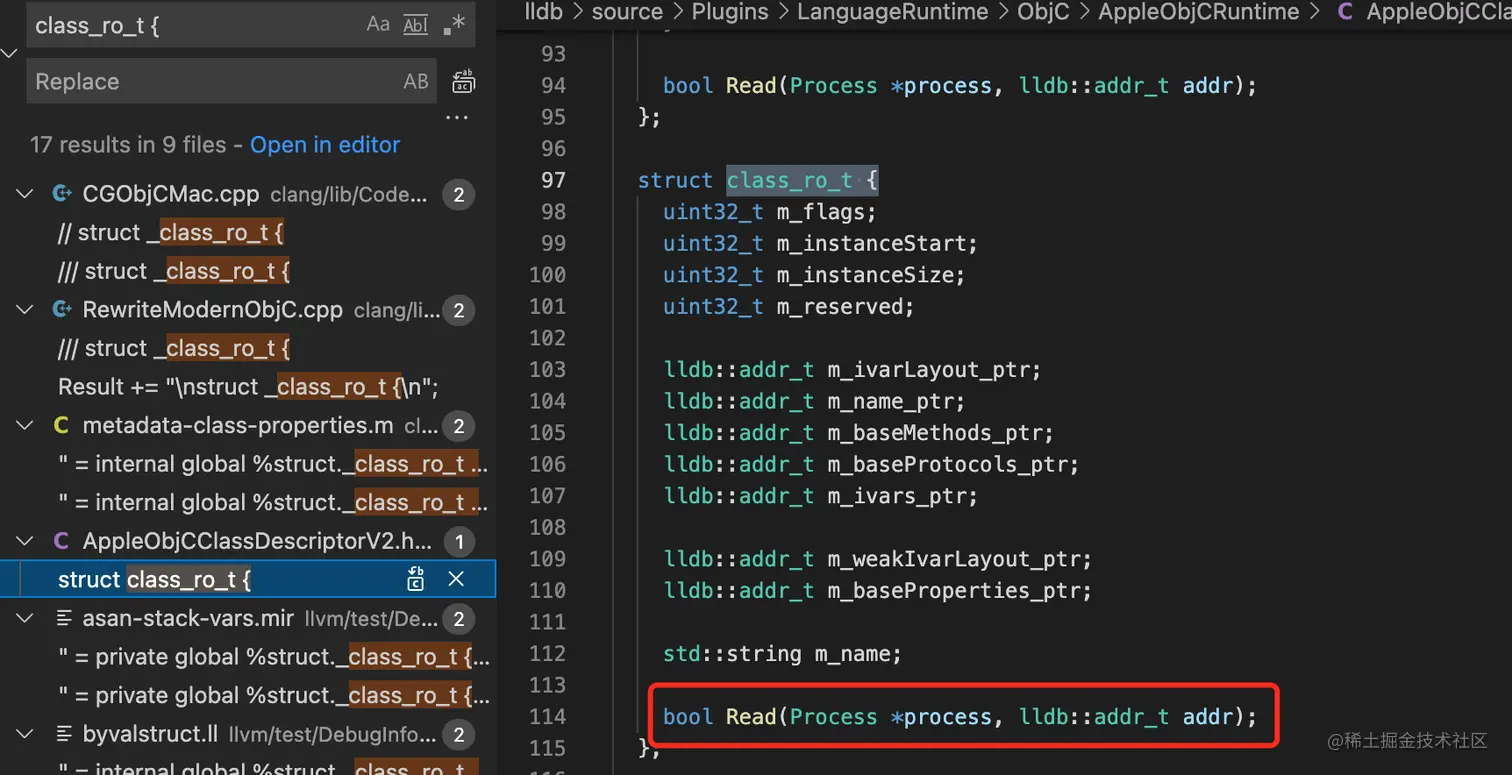Toggle Use Regular Expression option
1512x775 pixels.
tap(453, 25)
